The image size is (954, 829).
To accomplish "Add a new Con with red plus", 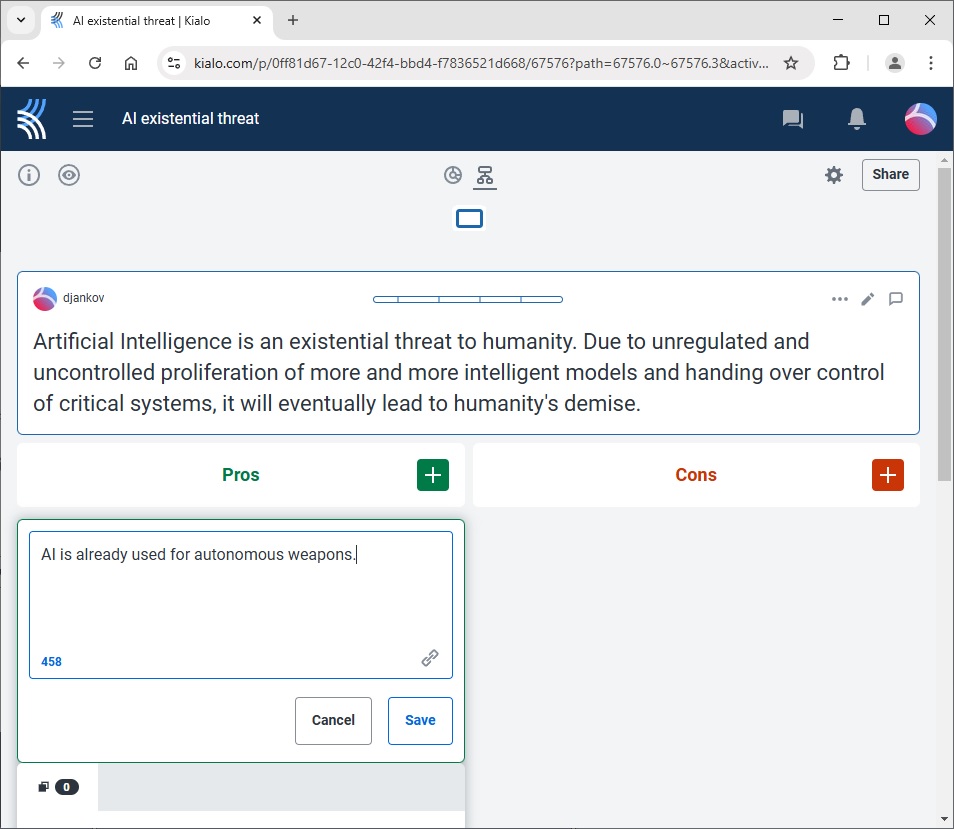I will coord(888,475).
